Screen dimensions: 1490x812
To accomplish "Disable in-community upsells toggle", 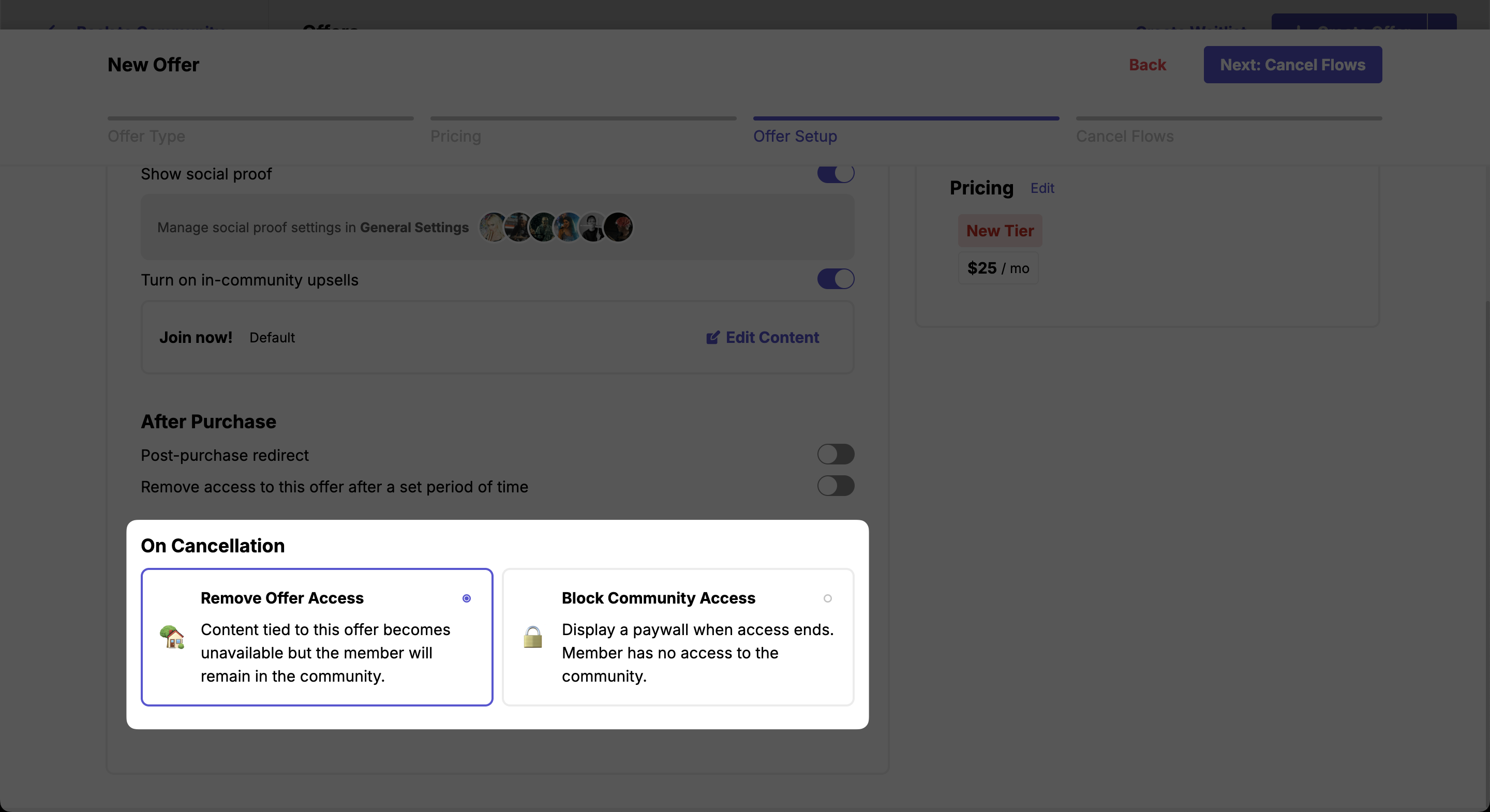I will [x=835, y=279].
